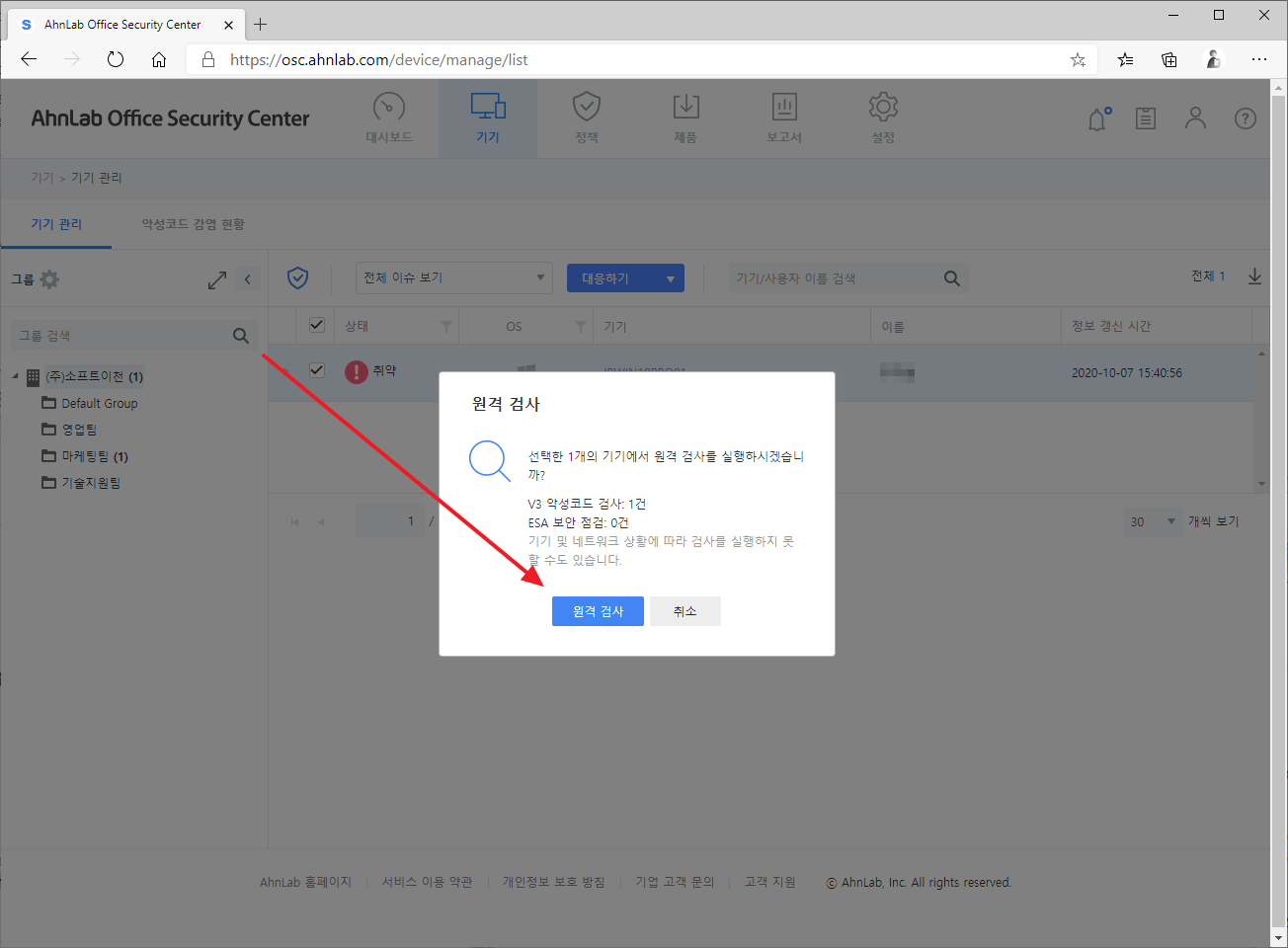Open the document list icon in header

tap(1146, 118)
